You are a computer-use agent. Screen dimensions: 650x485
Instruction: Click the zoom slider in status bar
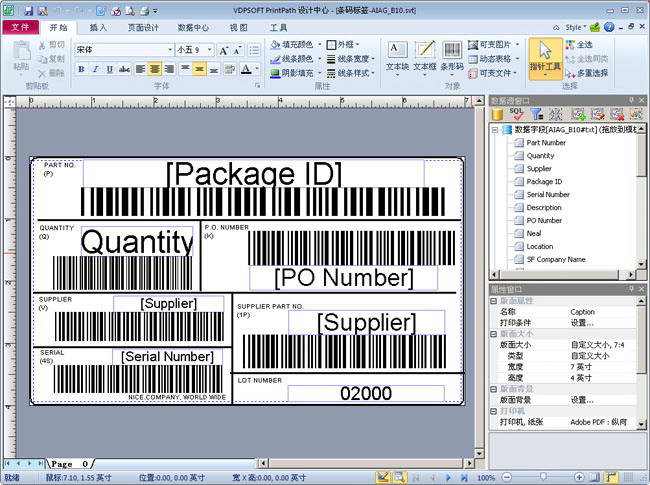(x=543, y=477)
